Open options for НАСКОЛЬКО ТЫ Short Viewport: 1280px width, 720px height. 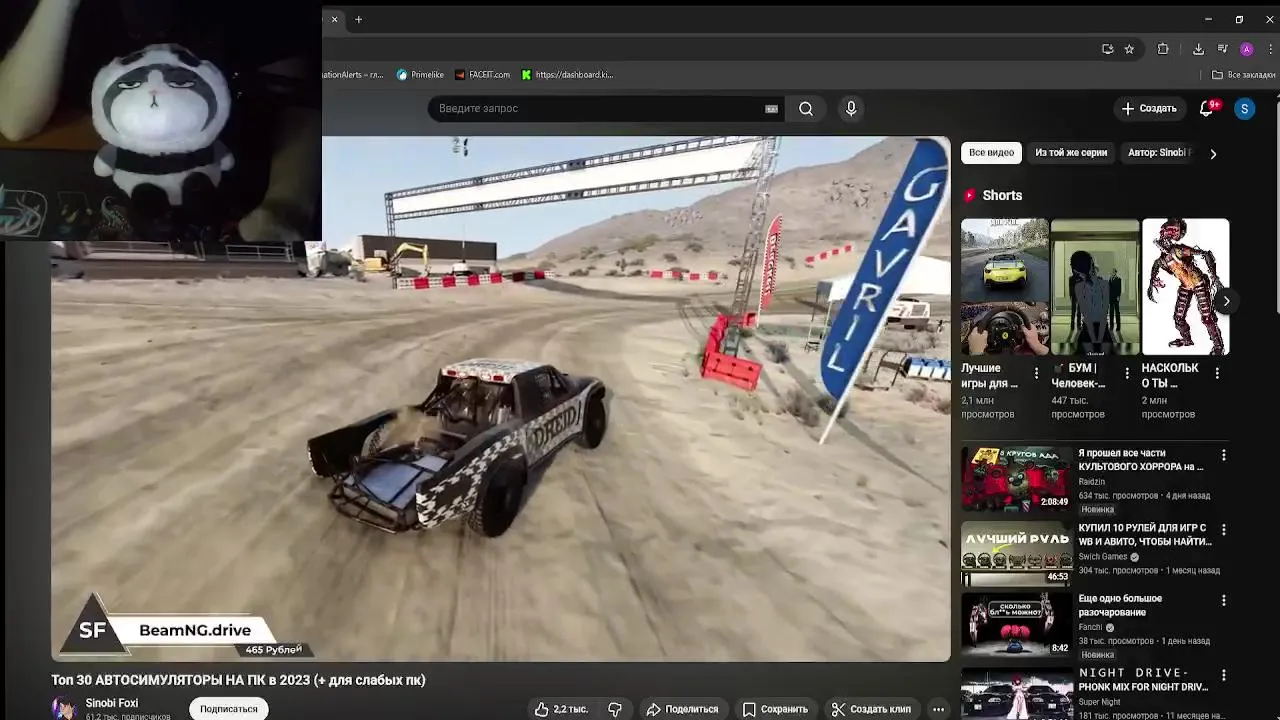coord(1217,373)
